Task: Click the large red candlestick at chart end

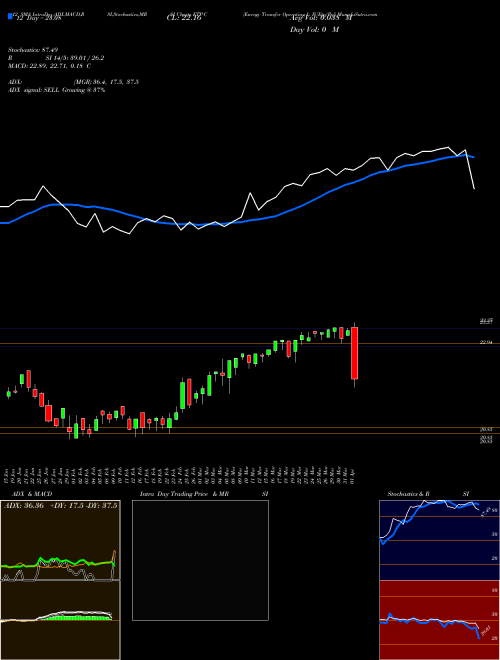Action: tap(354, 353)
